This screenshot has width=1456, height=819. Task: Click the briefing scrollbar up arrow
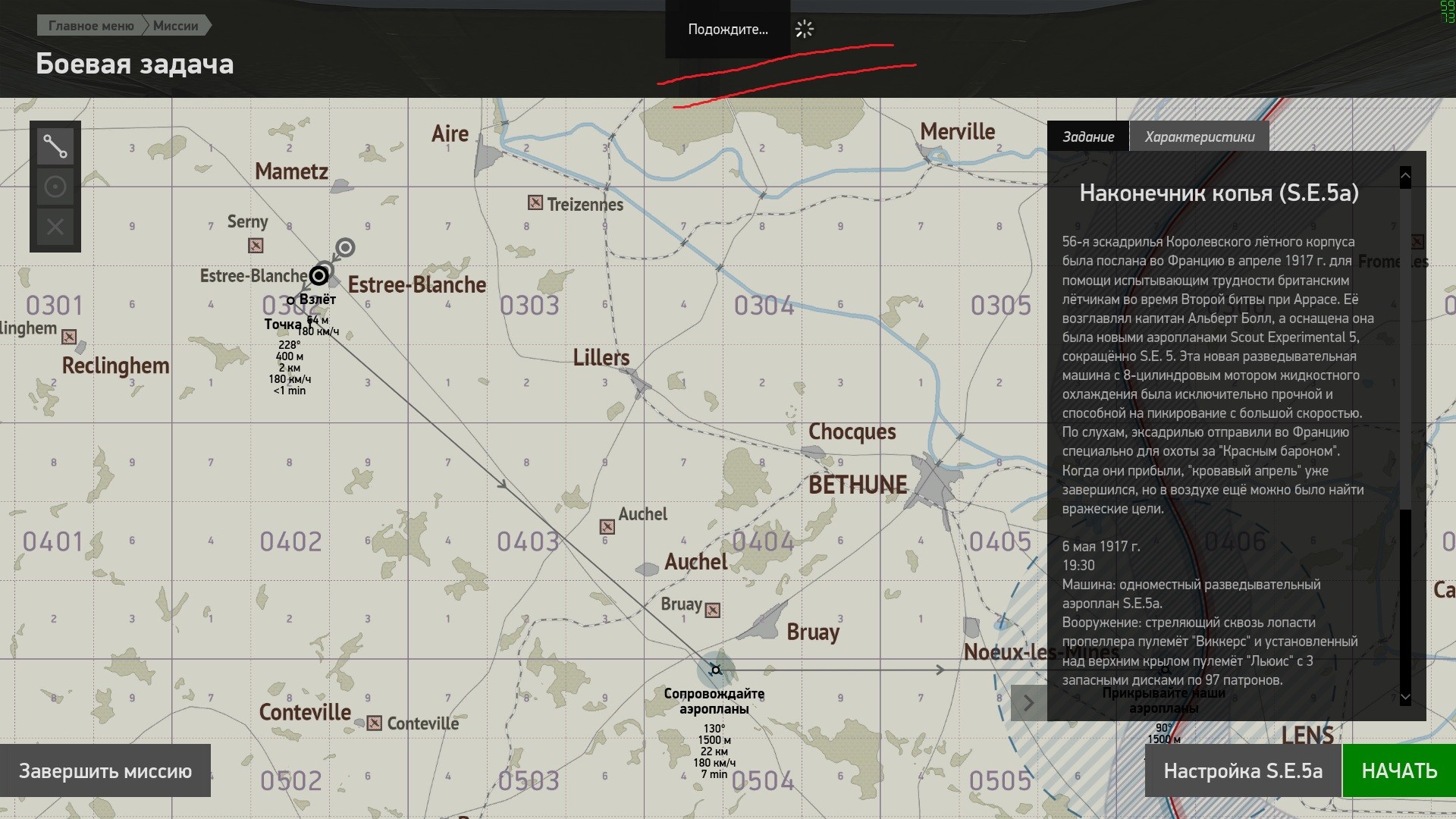pyautogui.click(x=1405, y=177)
